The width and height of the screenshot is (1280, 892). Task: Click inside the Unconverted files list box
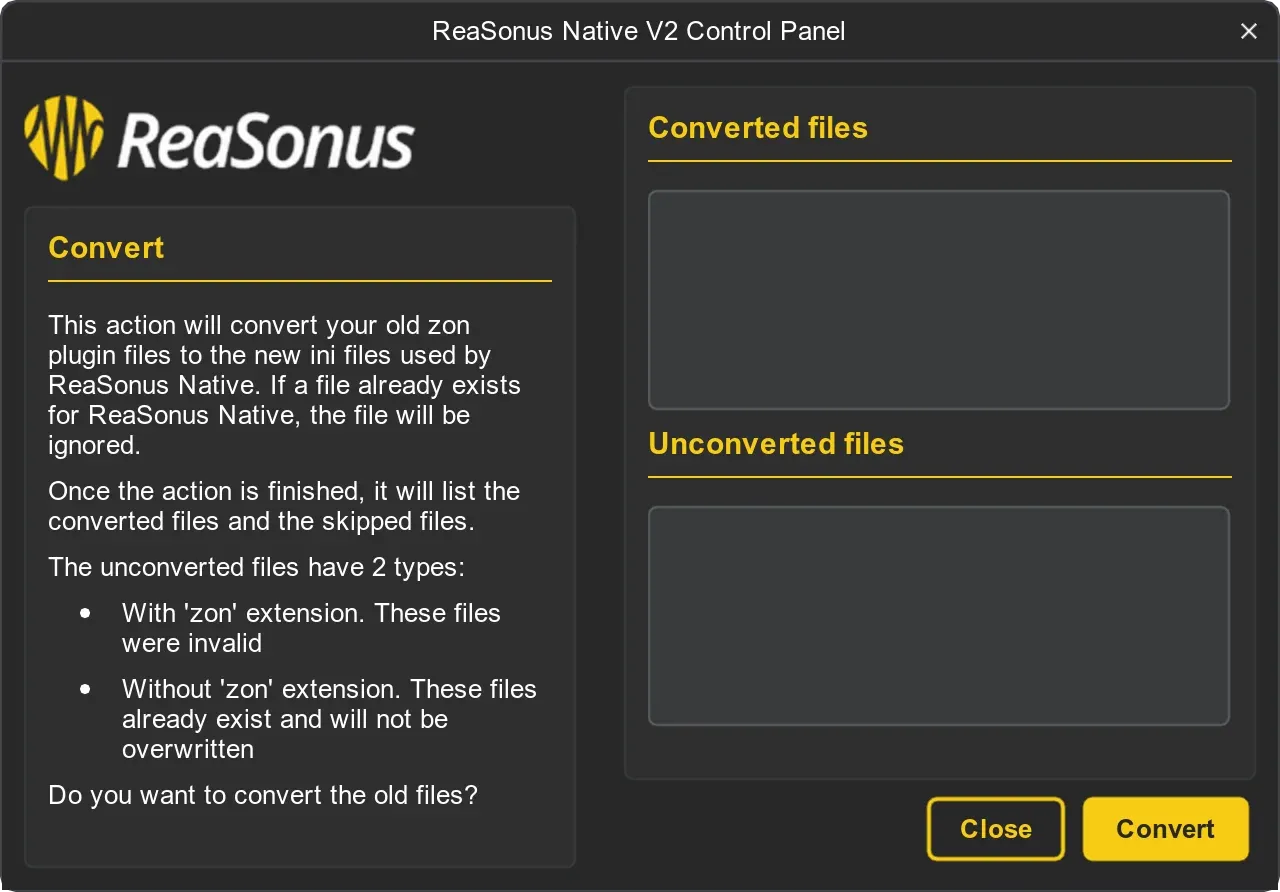(938, 615)
